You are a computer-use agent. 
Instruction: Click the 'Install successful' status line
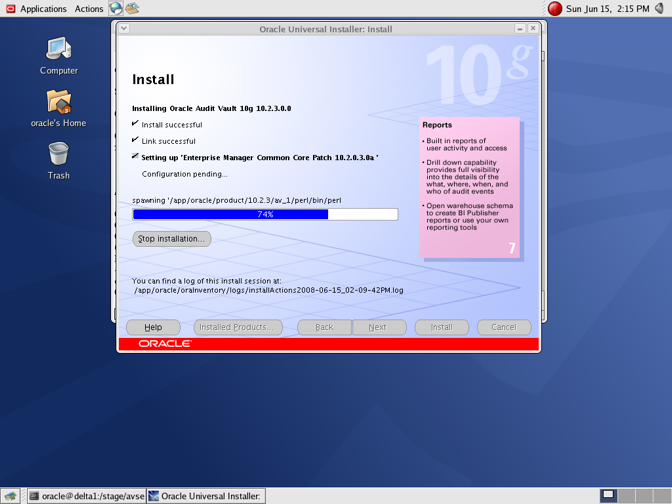[171, 125]
